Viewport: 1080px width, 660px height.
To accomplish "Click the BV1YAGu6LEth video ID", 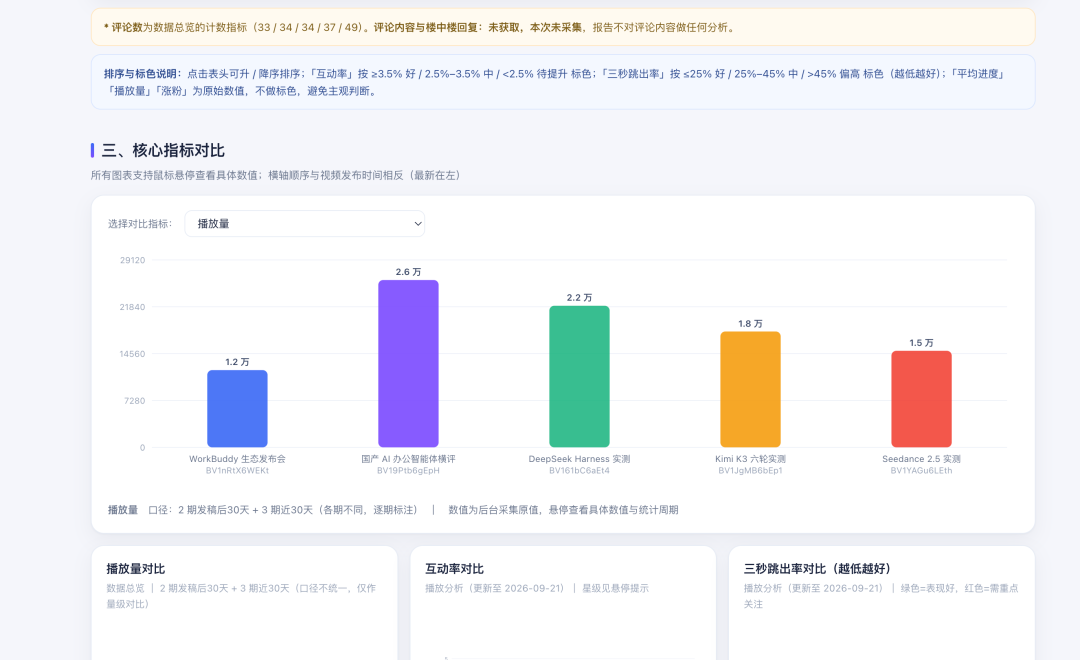I will [922, 471].
